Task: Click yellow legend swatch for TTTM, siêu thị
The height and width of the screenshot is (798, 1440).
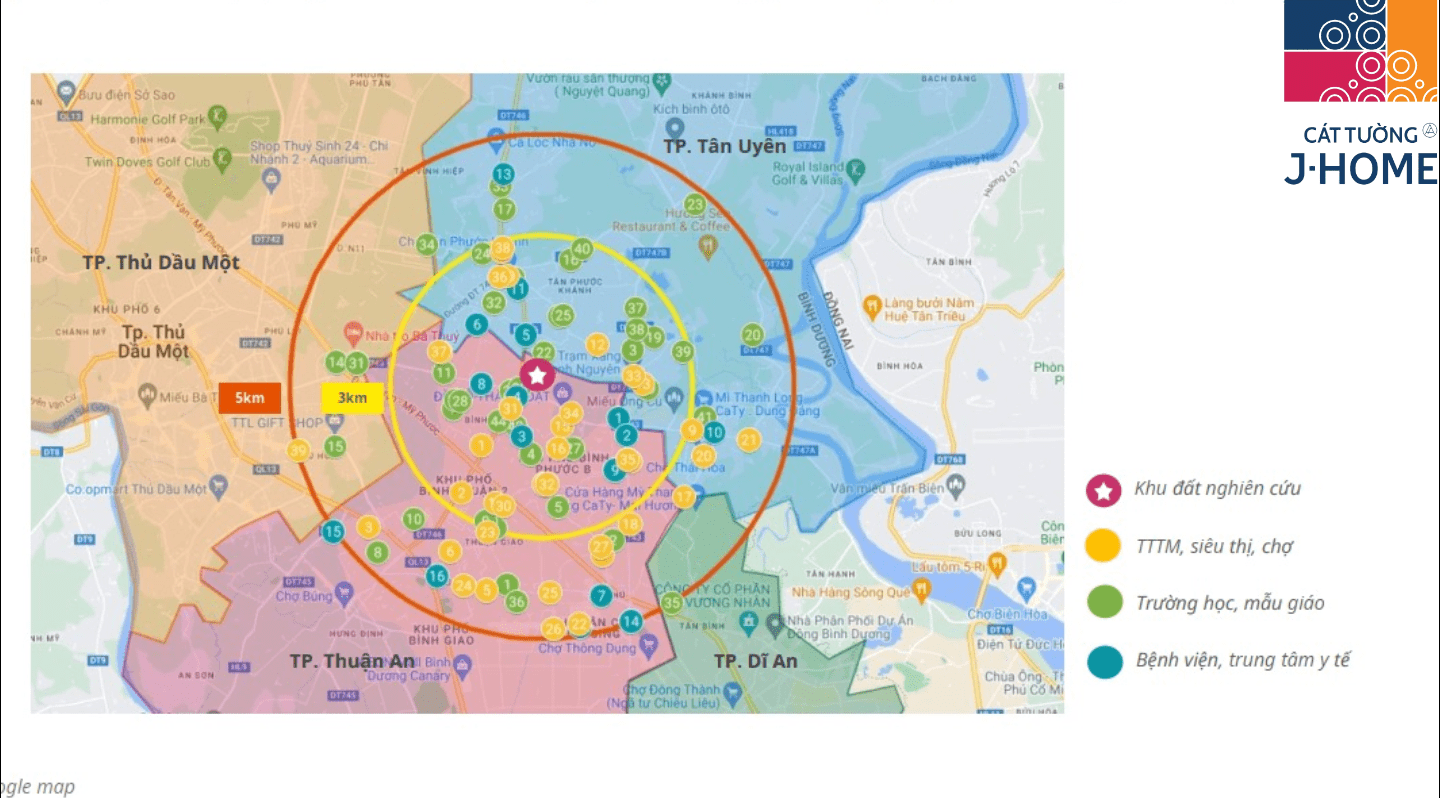Action: [1104, 547]
